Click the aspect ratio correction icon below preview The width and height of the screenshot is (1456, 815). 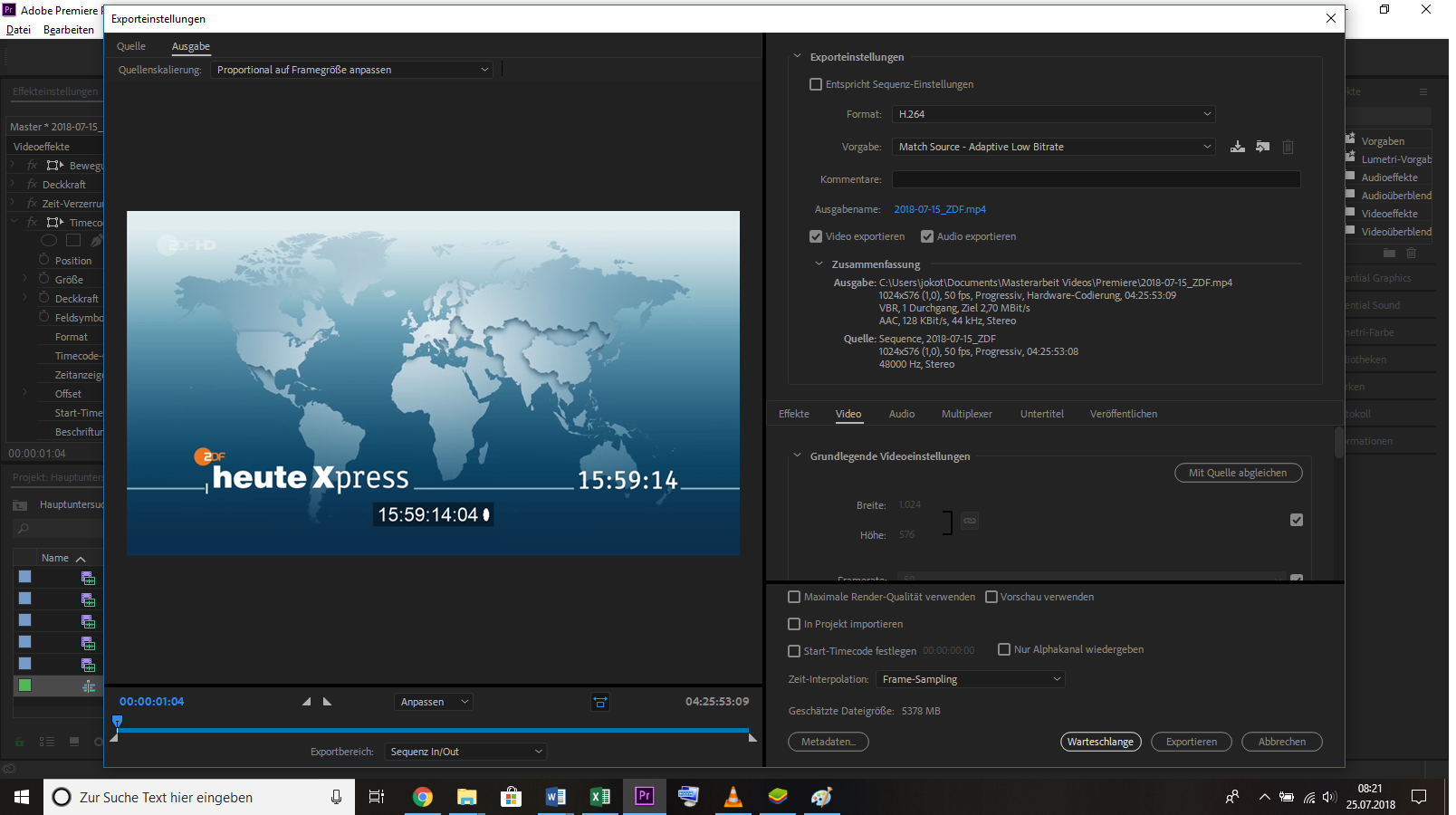tap(600, 702)
